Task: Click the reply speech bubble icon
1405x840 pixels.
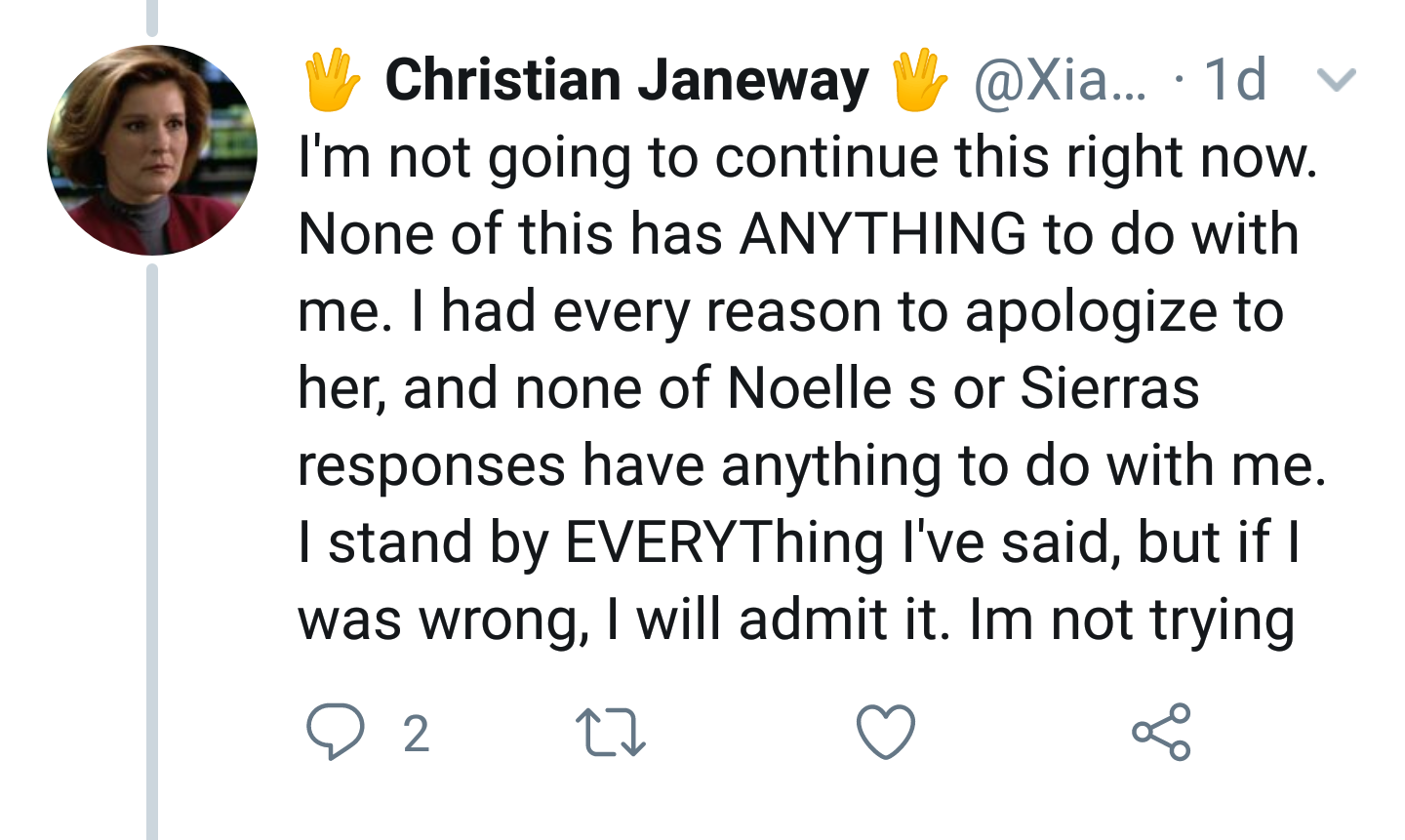Action: (335, 732)
